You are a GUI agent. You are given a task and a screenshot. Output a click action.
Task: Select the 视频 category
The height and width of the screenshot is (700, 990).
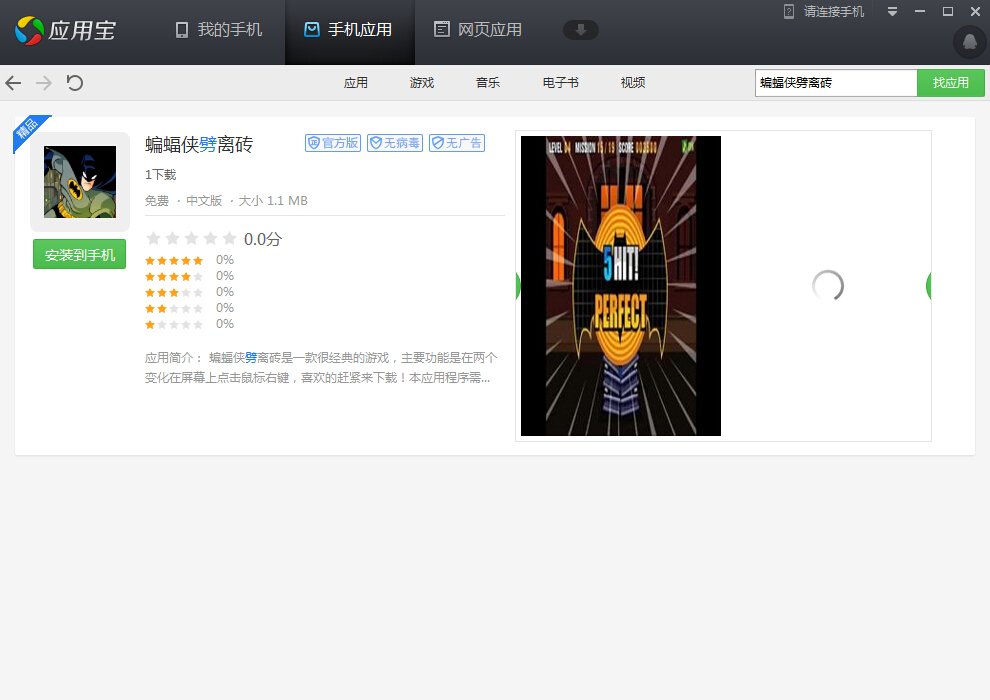[x=633, y=83]
